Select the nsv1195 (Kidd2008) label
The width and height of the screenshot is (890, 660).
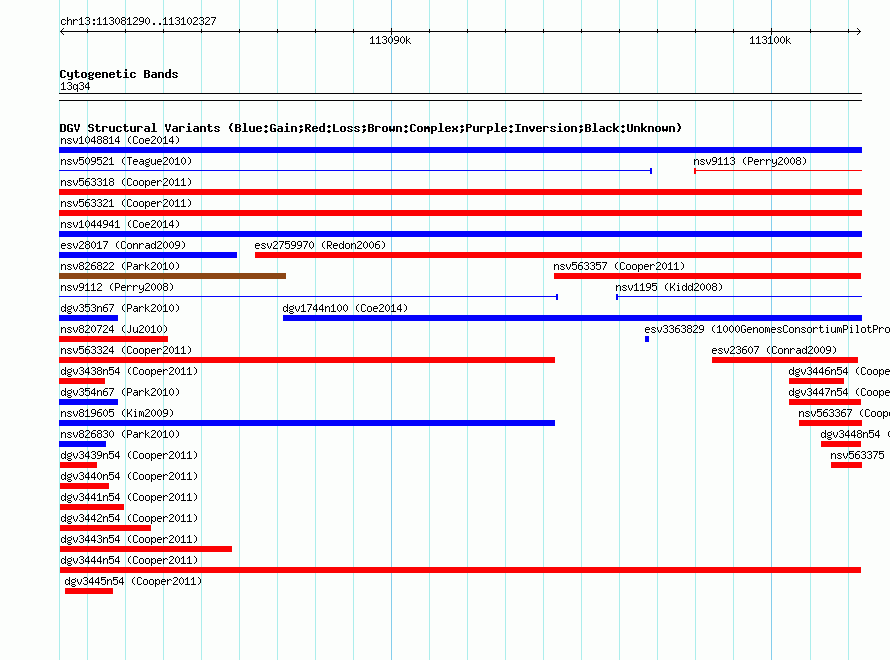(669, 287)
